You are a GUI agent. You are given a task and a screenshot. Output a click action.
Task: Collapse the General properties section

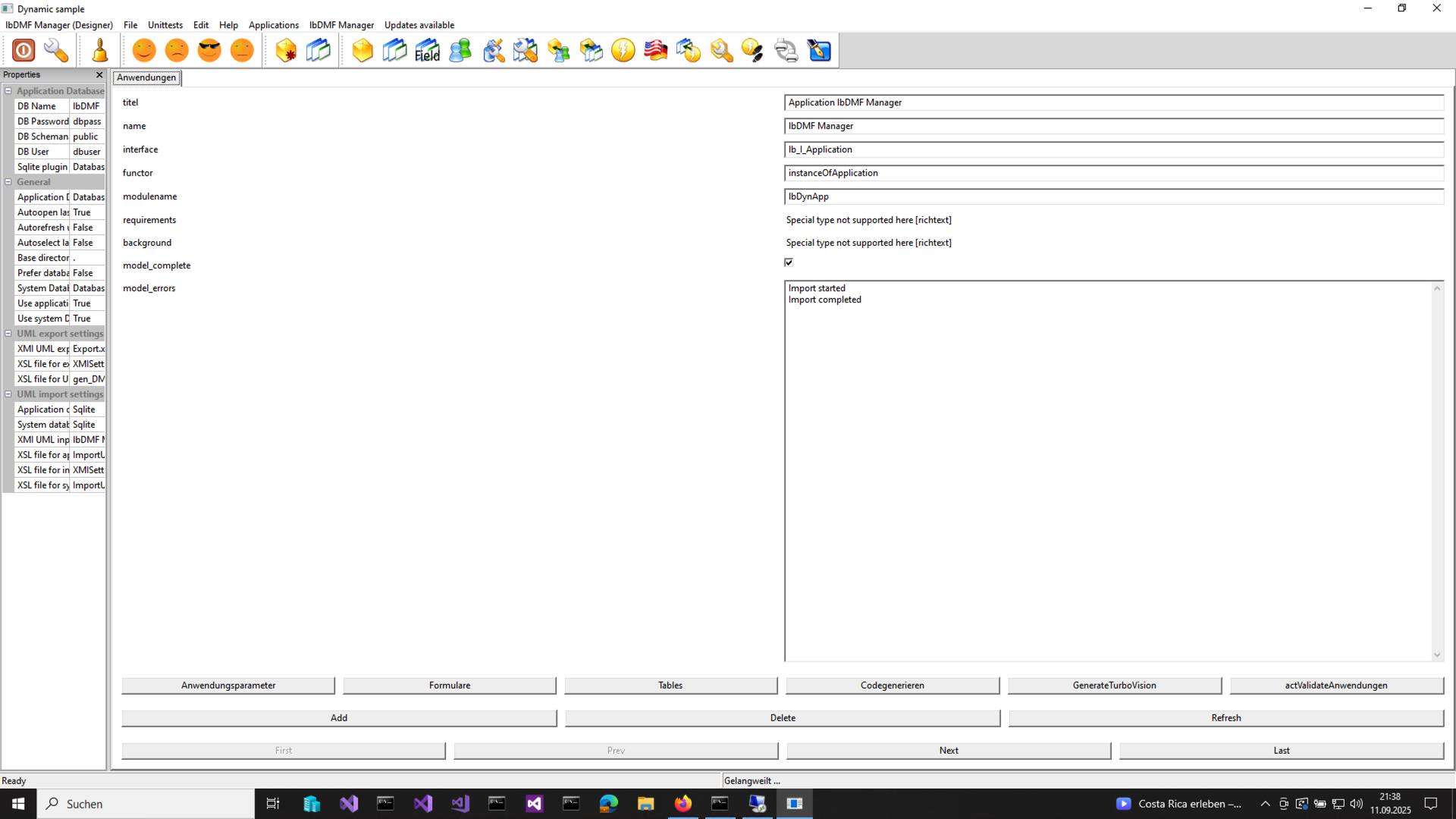(7, 182)
